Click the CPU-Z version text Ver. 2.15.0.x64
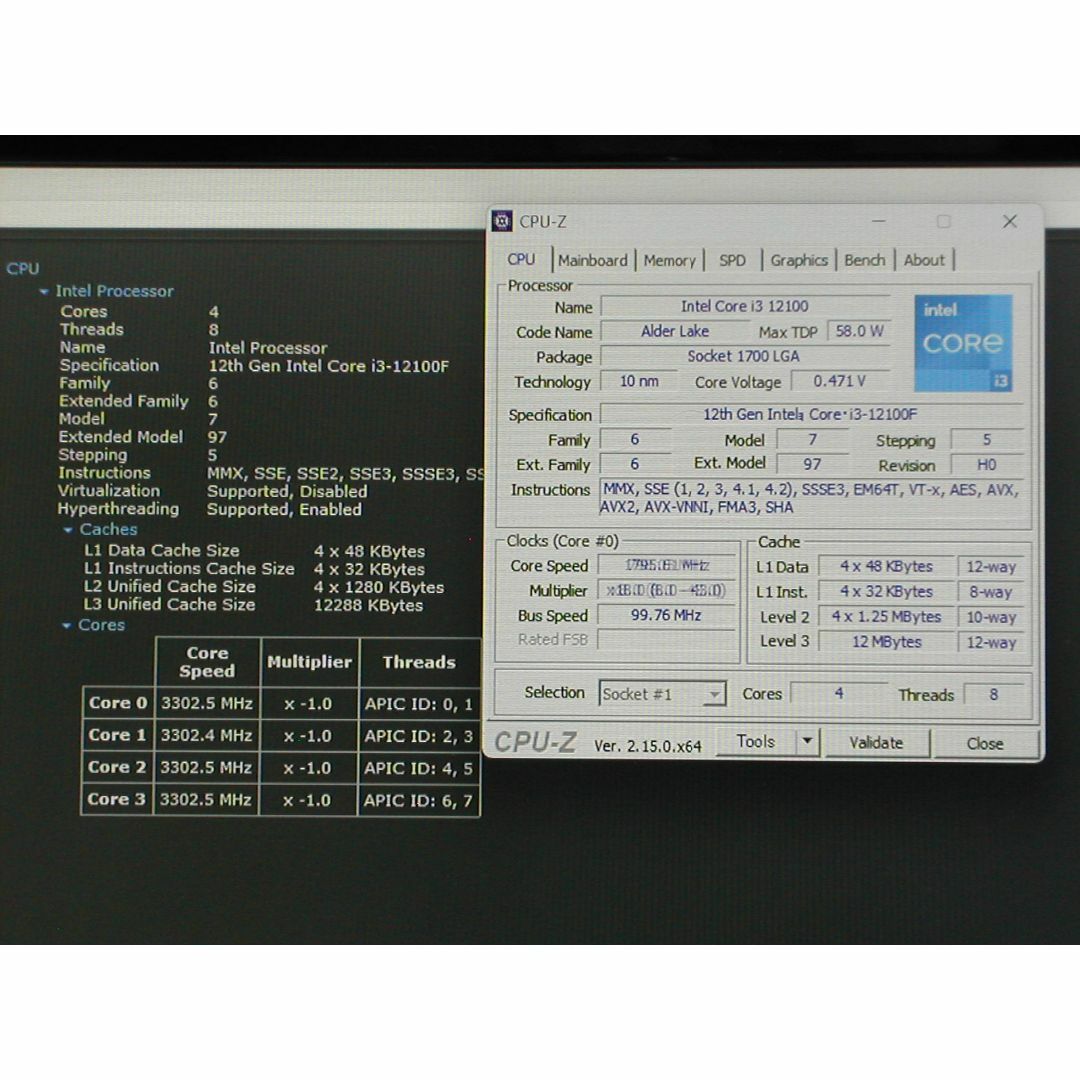 click(647, 746)
